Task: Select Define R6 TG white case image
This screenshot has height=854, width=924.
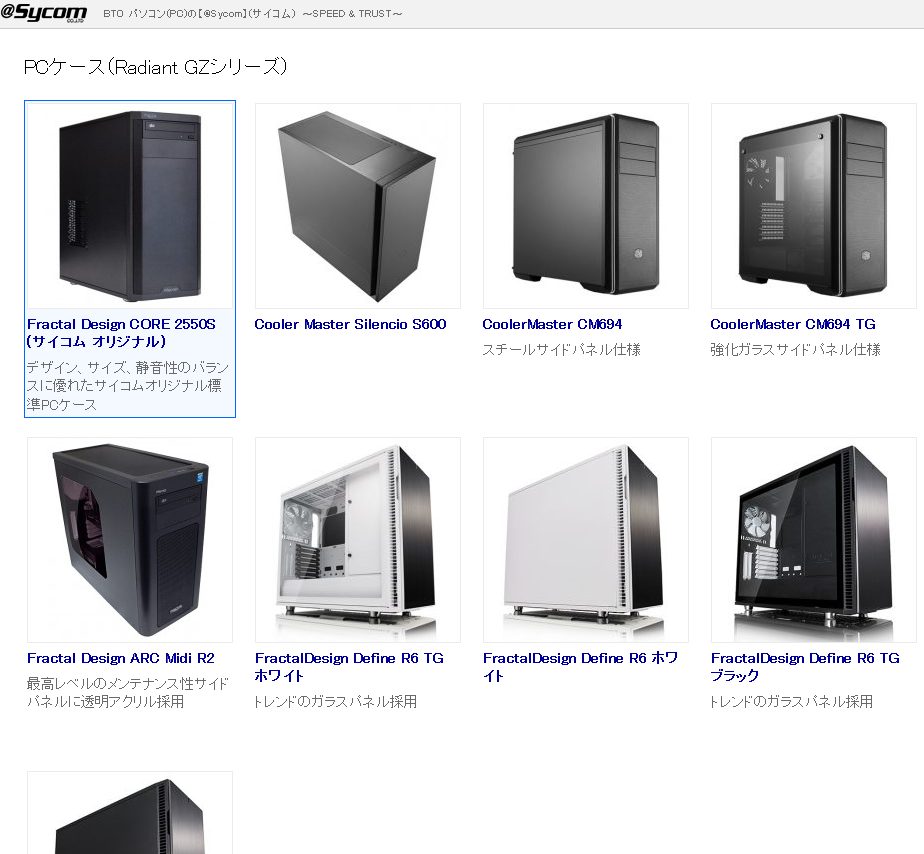Action: (x=358, y=540)
